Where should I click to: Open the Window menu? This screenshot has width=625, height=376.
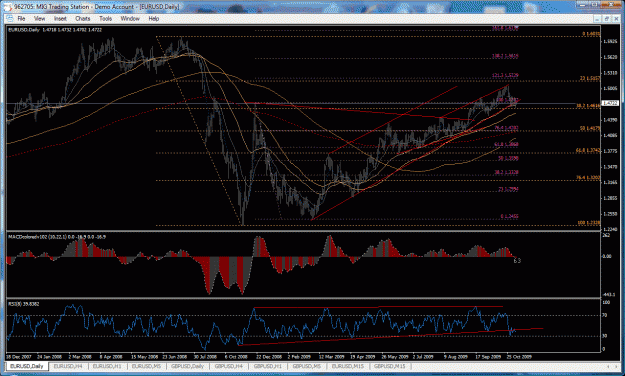(130, 18)
